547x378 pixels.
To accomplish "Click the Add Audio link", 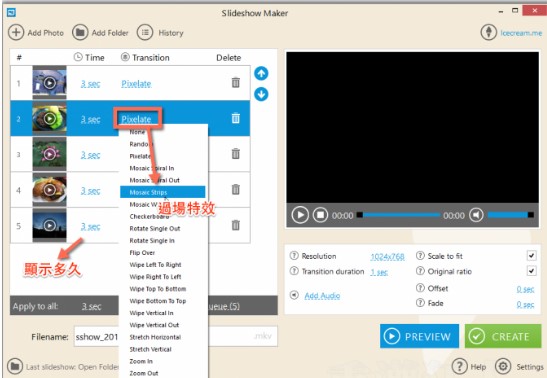I will (x=322, y=296).
